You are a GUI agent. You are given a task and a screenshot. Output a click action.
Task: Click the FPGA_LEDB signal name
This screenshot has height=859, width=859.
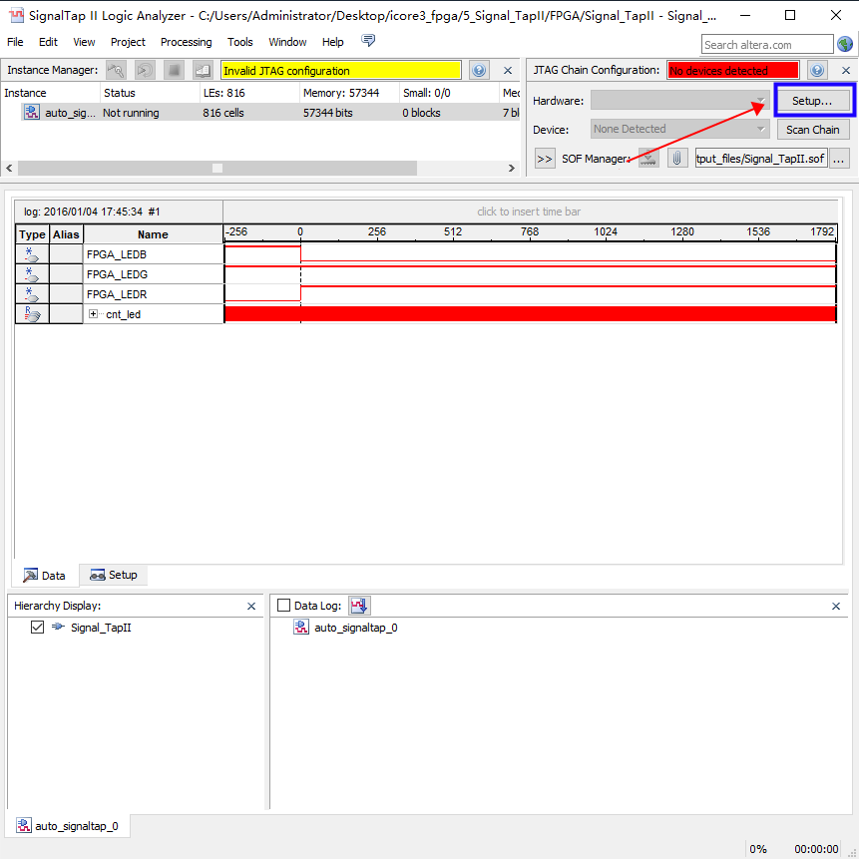click(x=117, y=254)
